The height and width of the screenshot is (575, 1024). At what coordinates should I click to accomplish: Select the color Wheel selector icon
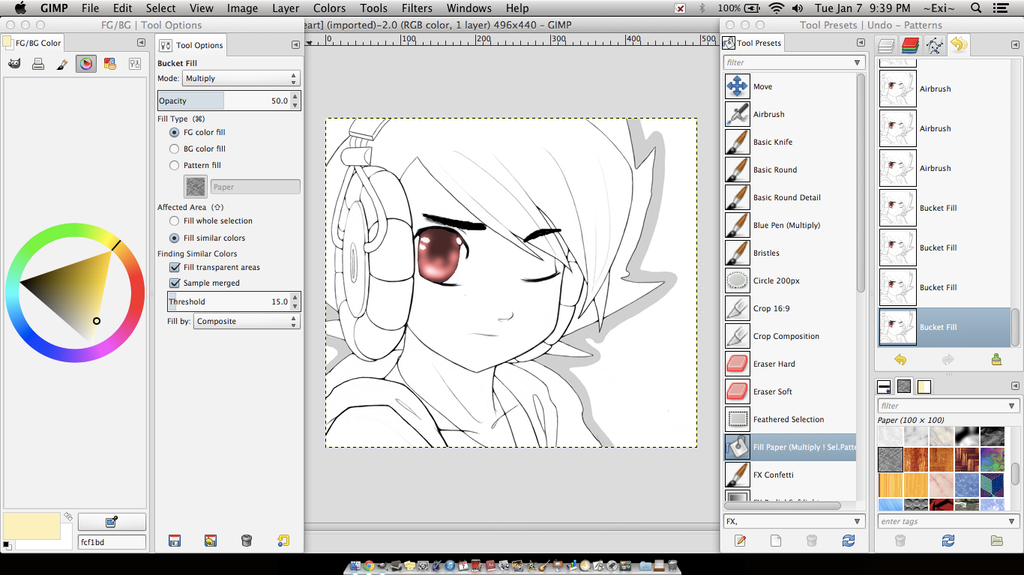tap(86, 64)
